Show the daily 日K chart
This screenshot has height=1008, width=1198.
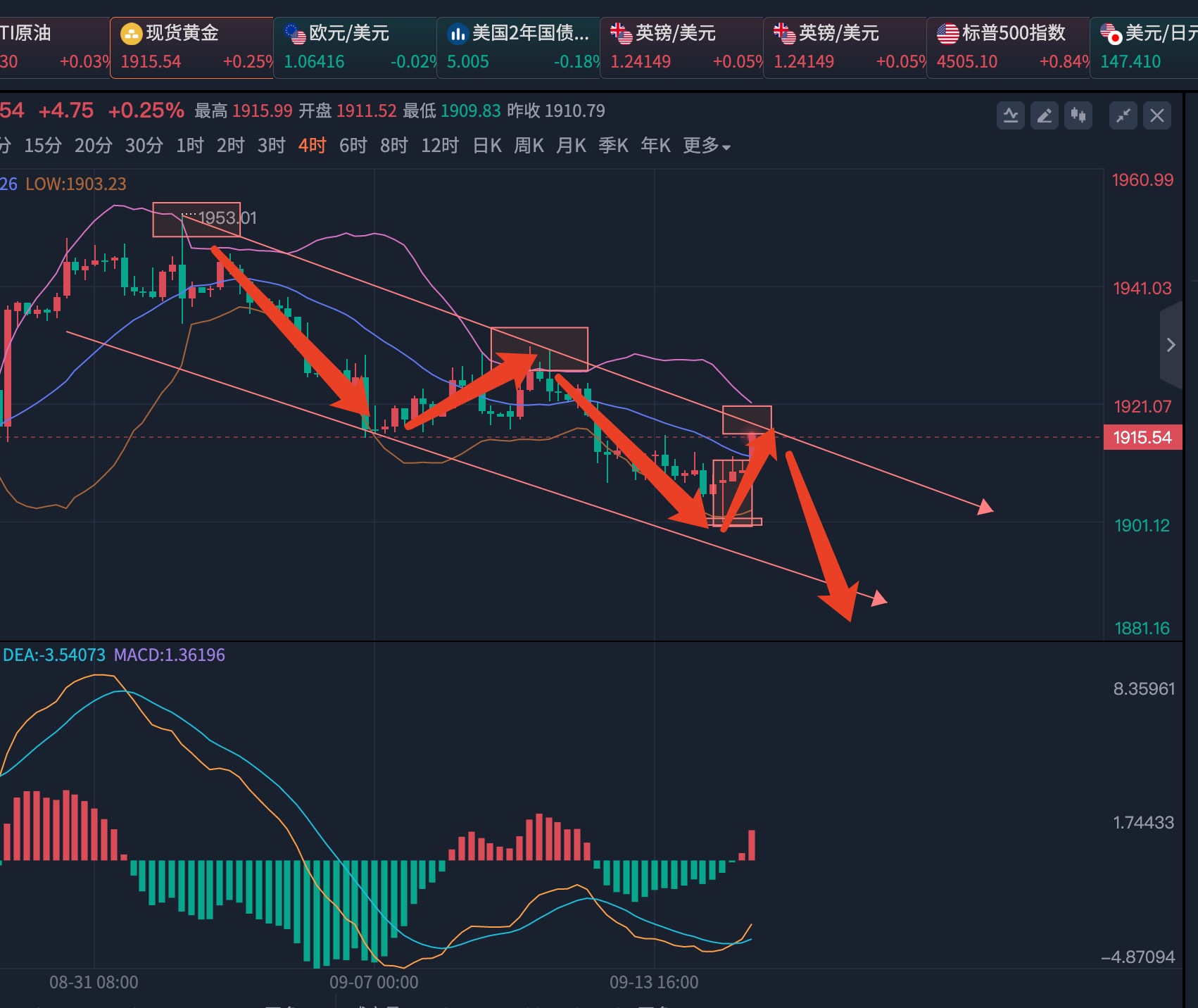pos(487,146)
